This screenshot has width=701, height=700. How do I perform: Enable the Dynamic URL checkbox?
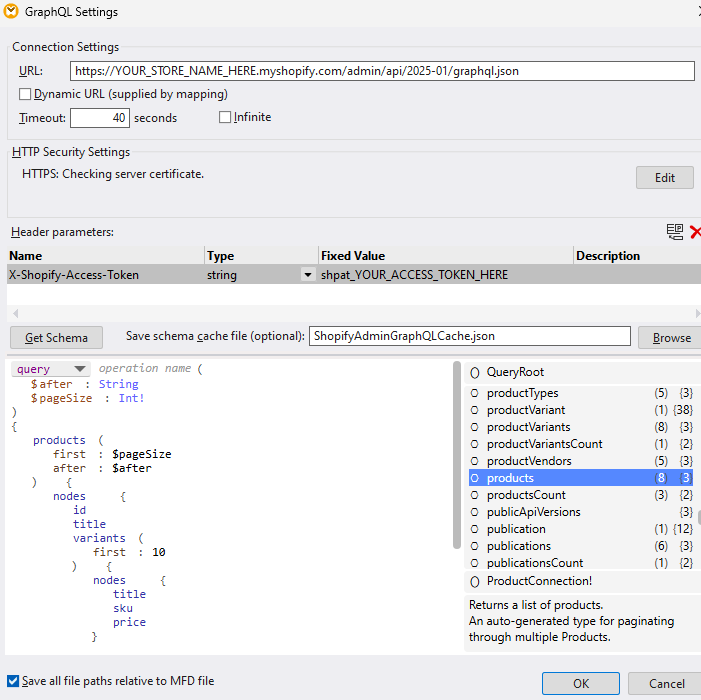click(x=25, y=94)
